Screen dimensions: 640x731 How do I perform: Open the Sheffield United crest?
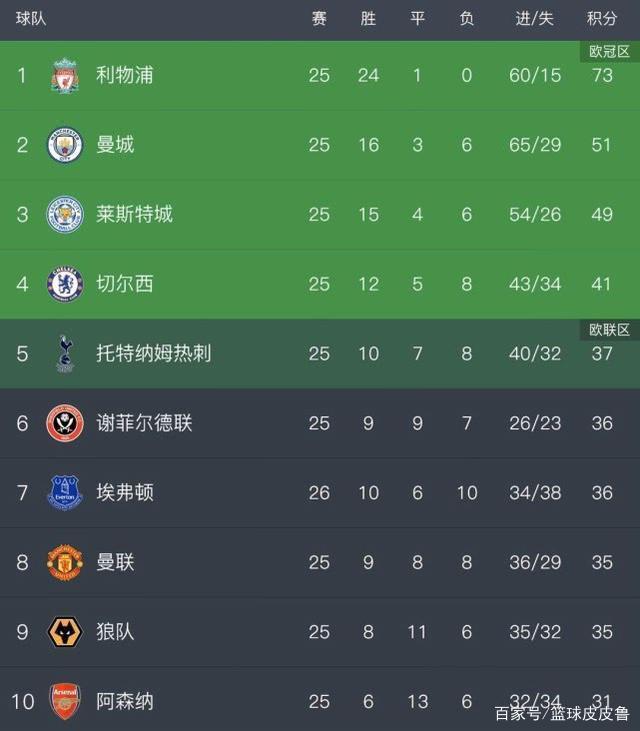coord(65,423)
